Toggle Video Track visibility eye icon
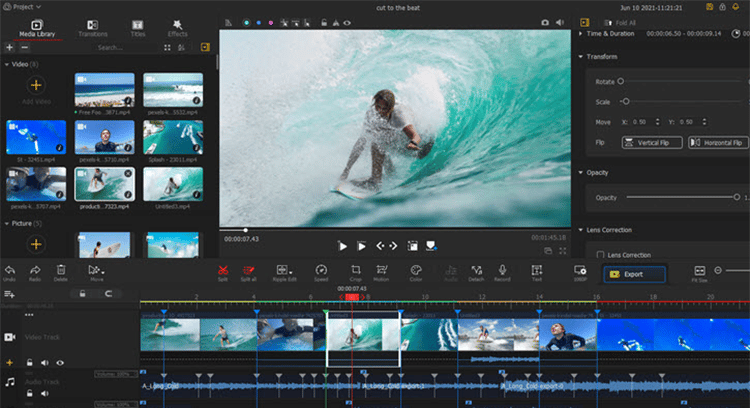This screenshot has height=408, width=750. (x=60, y=362)
